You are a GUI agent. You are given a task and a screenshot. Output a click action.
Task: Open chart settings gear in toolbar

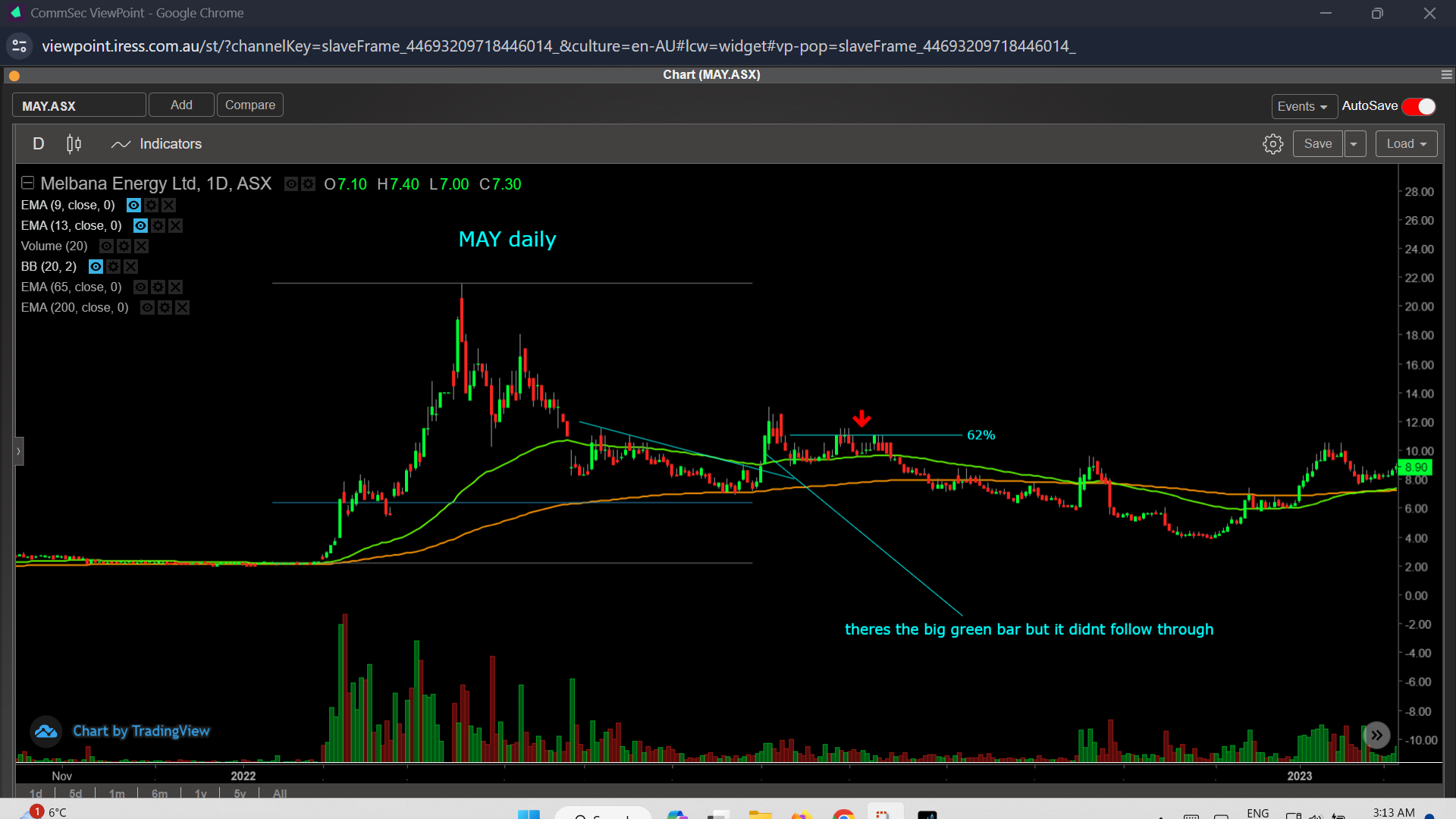[1273, 144]
